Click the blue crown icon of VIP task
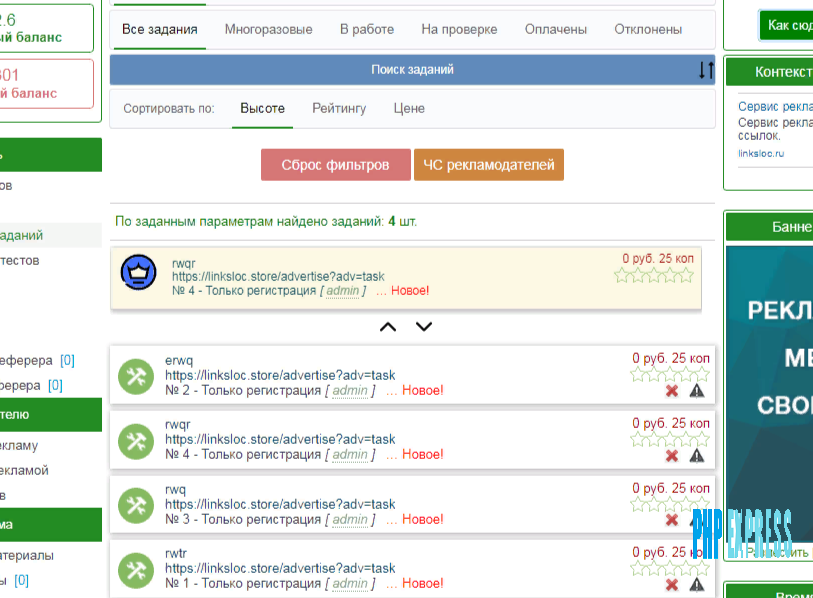 pyautogui.click(x=138, y=272)
